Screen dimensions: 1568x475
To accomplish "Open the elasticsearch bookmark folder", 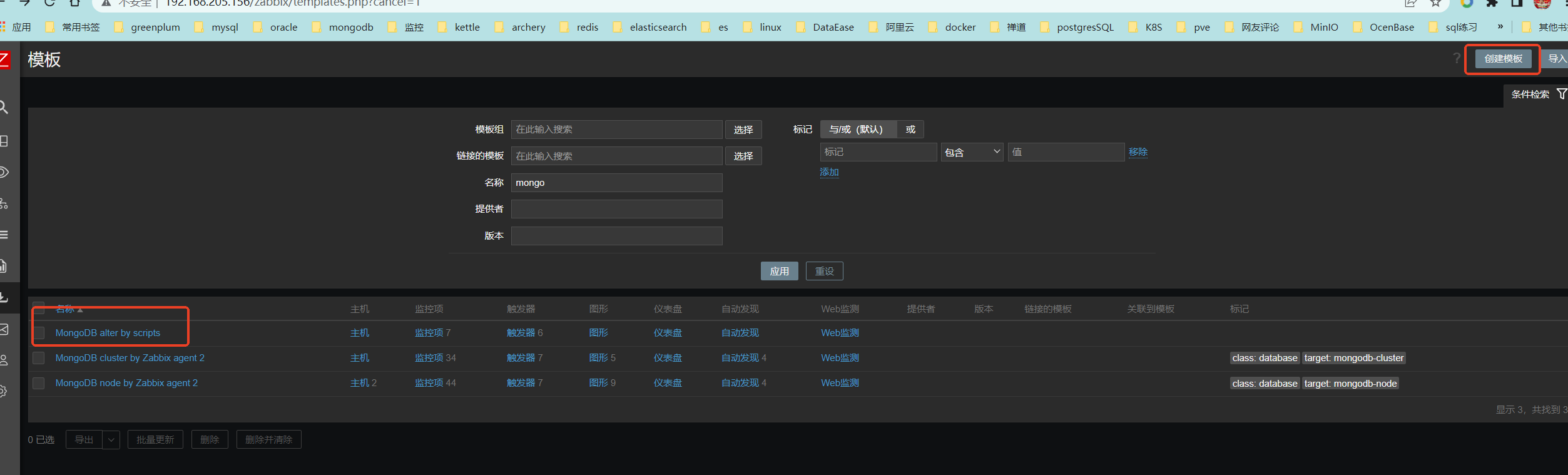I will [650, 27].
